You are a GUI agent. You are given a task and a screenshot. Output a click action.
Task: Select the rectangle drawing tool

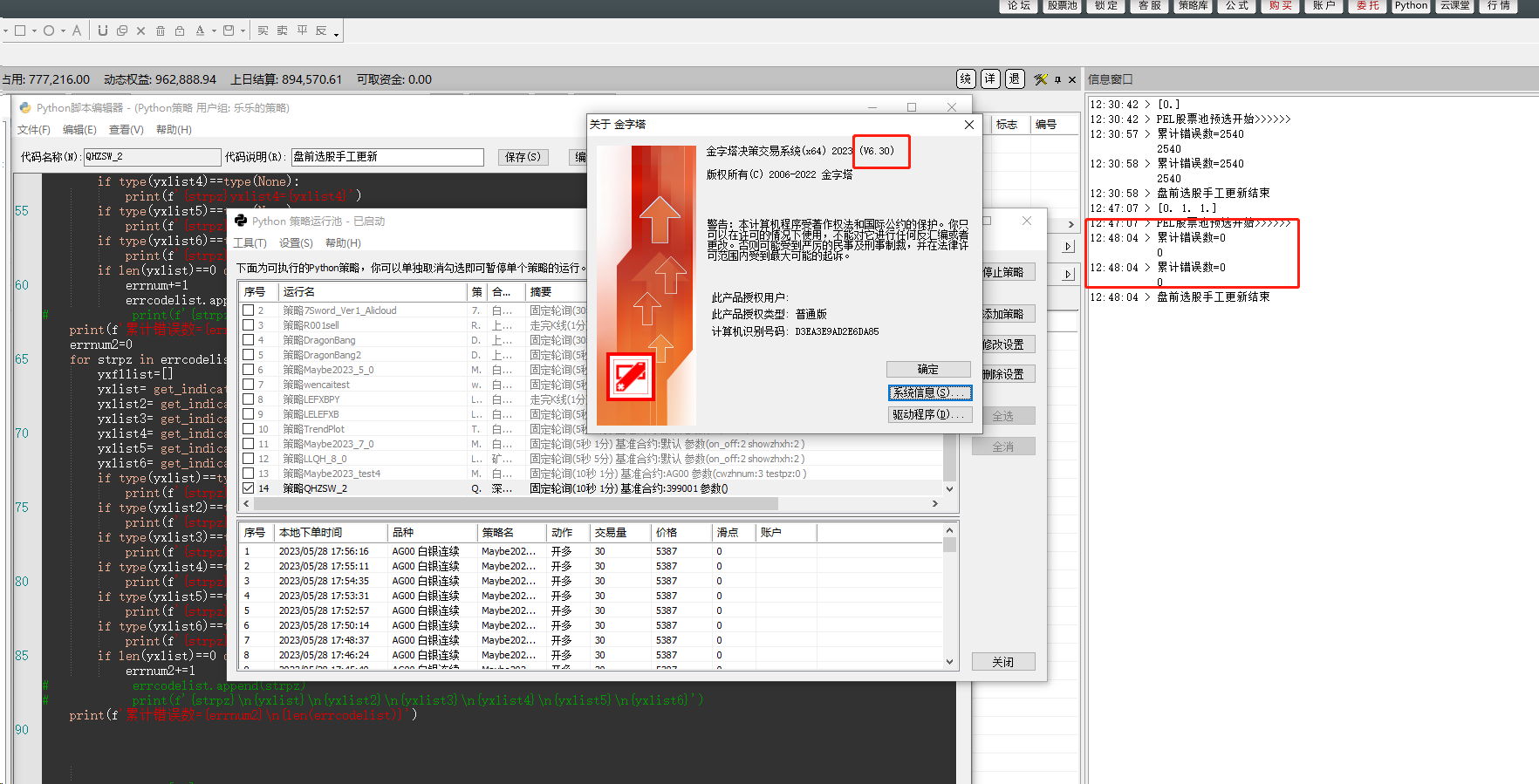[x=20, y=31]
